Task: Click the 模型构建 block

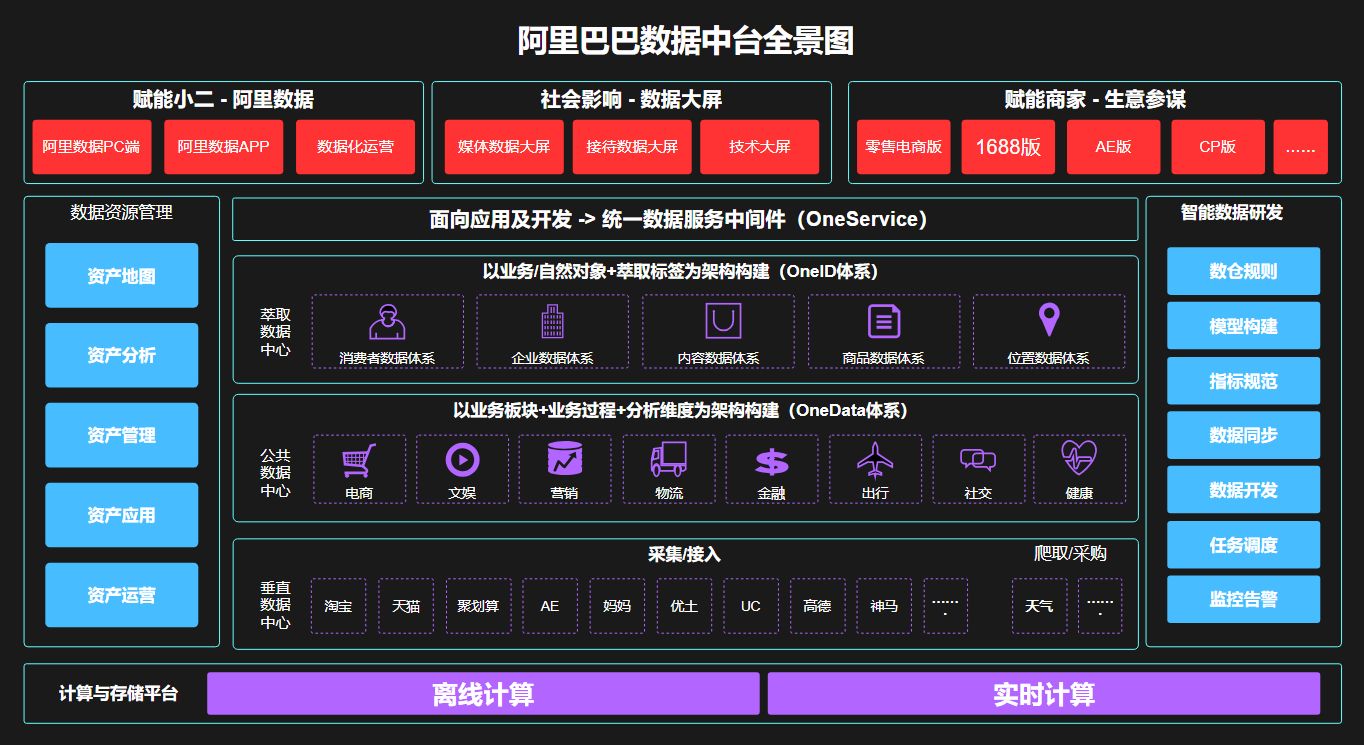Action: point(1244,326)
